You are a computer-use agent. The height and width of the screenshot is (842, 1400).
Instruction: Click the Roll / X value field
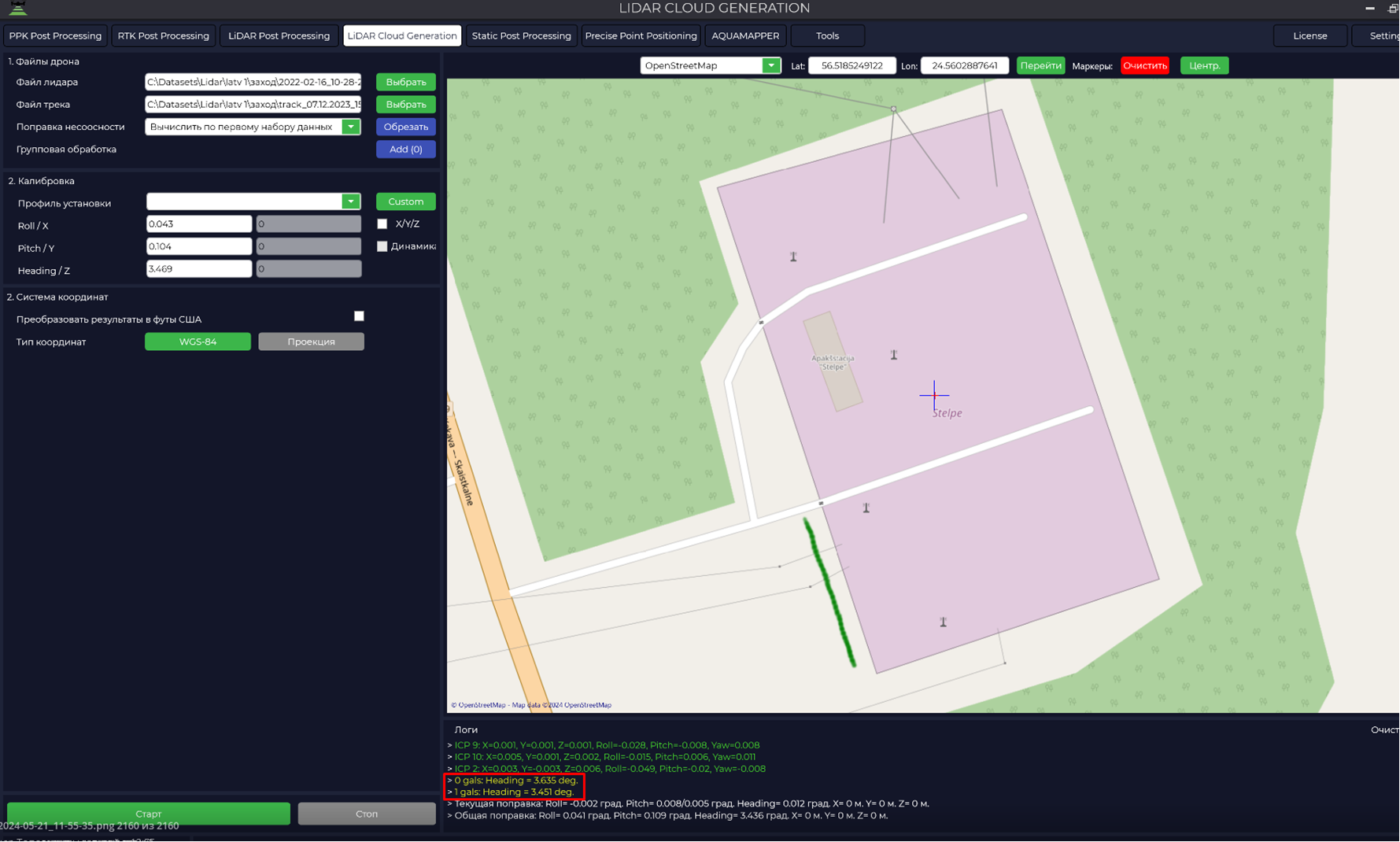[199, 223]
